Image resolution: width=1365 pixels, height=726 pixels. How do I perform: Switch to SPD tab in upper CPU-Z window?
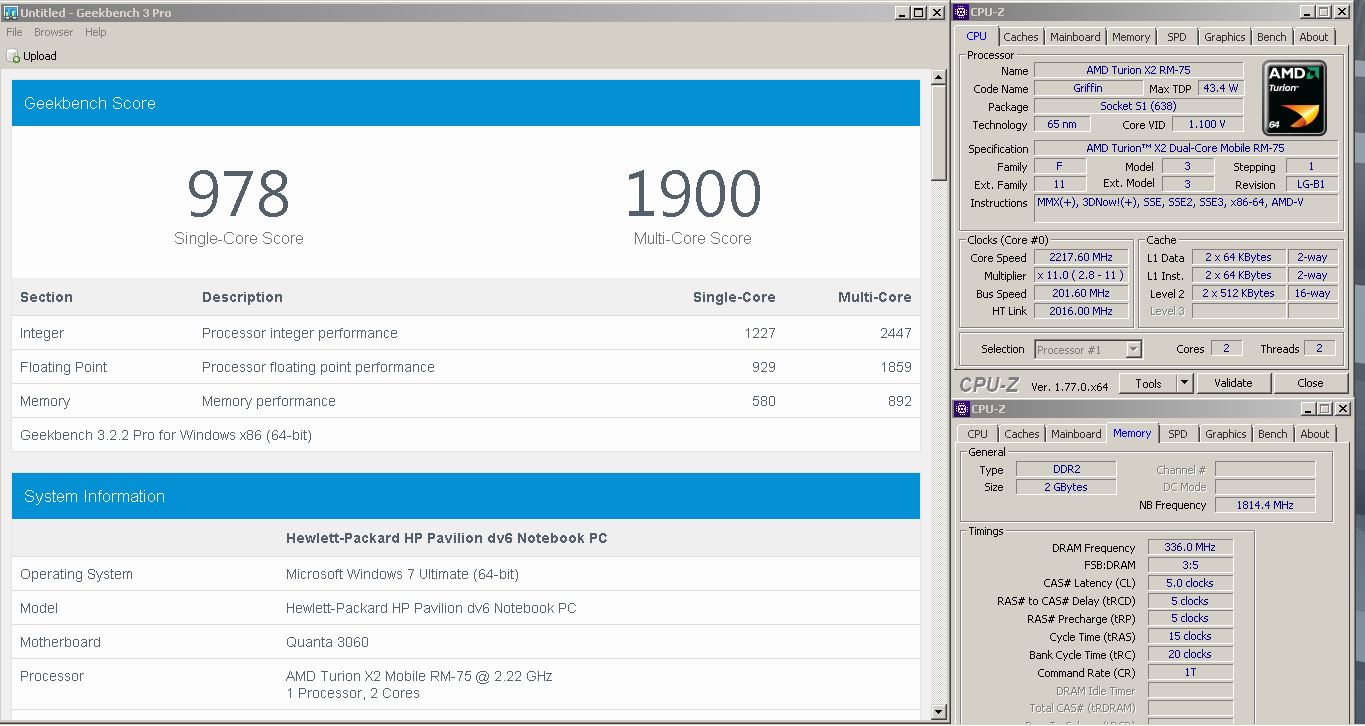click(x=1177, y=37)
